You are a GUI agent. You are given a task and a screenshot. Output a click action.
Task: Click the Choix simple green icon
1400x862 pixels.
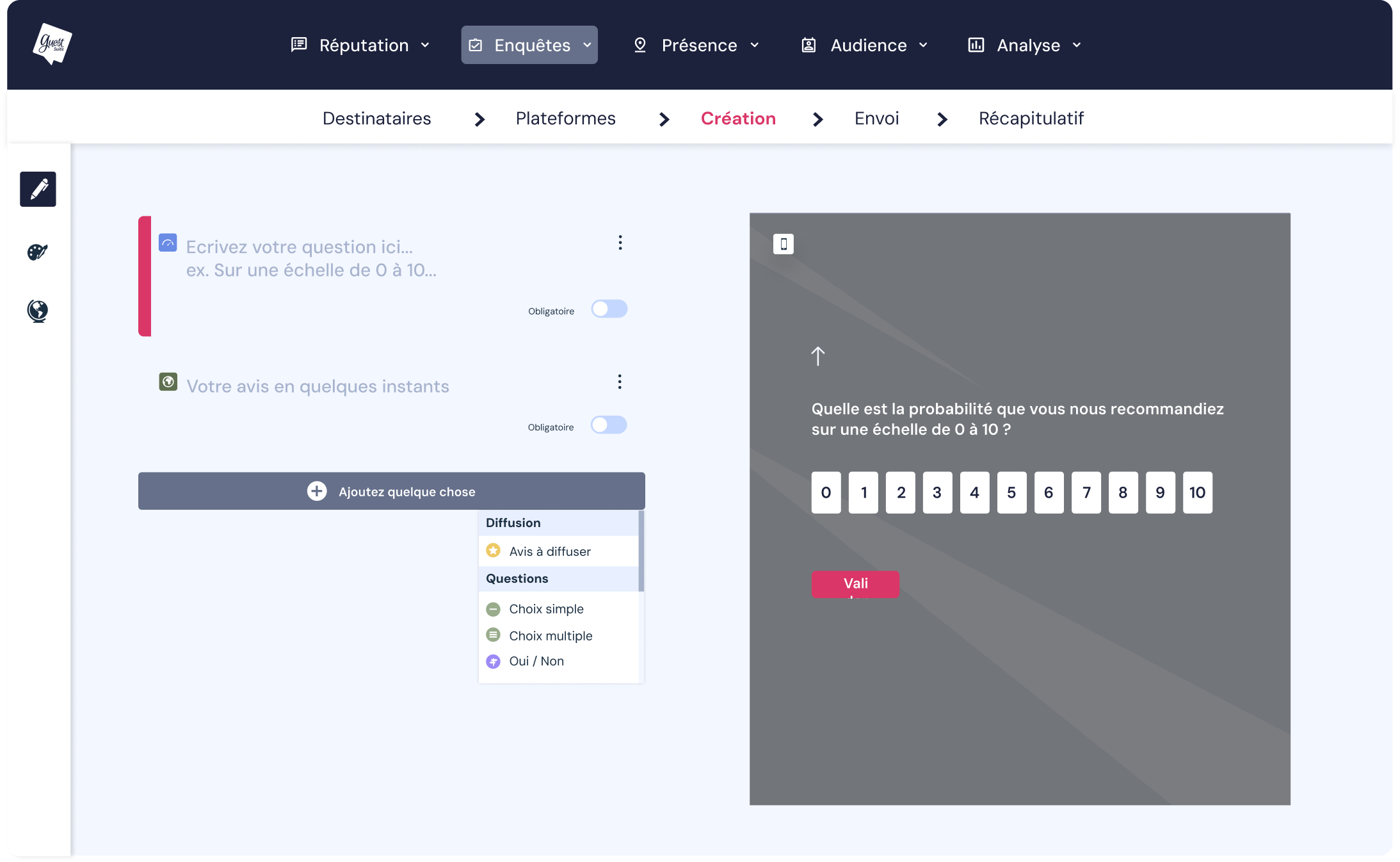click(493, 608)
